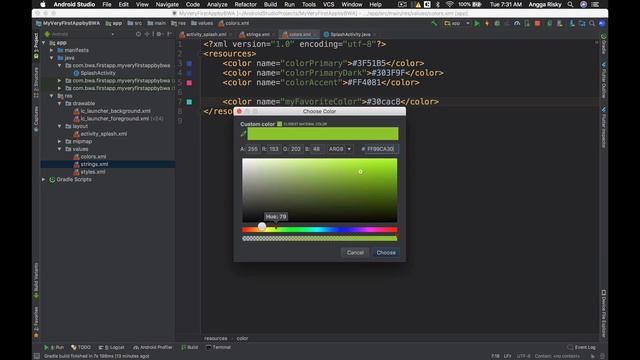Open the VCS menu
The height and width of the screenshot is (360, 640).
329,4
